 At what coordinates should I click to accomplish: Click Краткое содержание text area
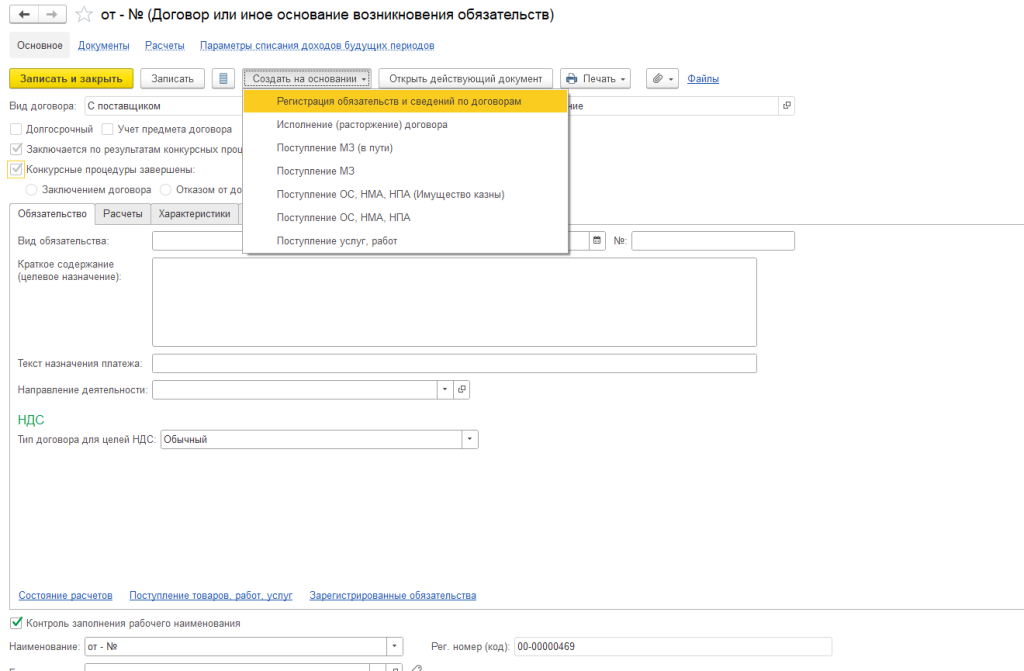coord(455,302)
